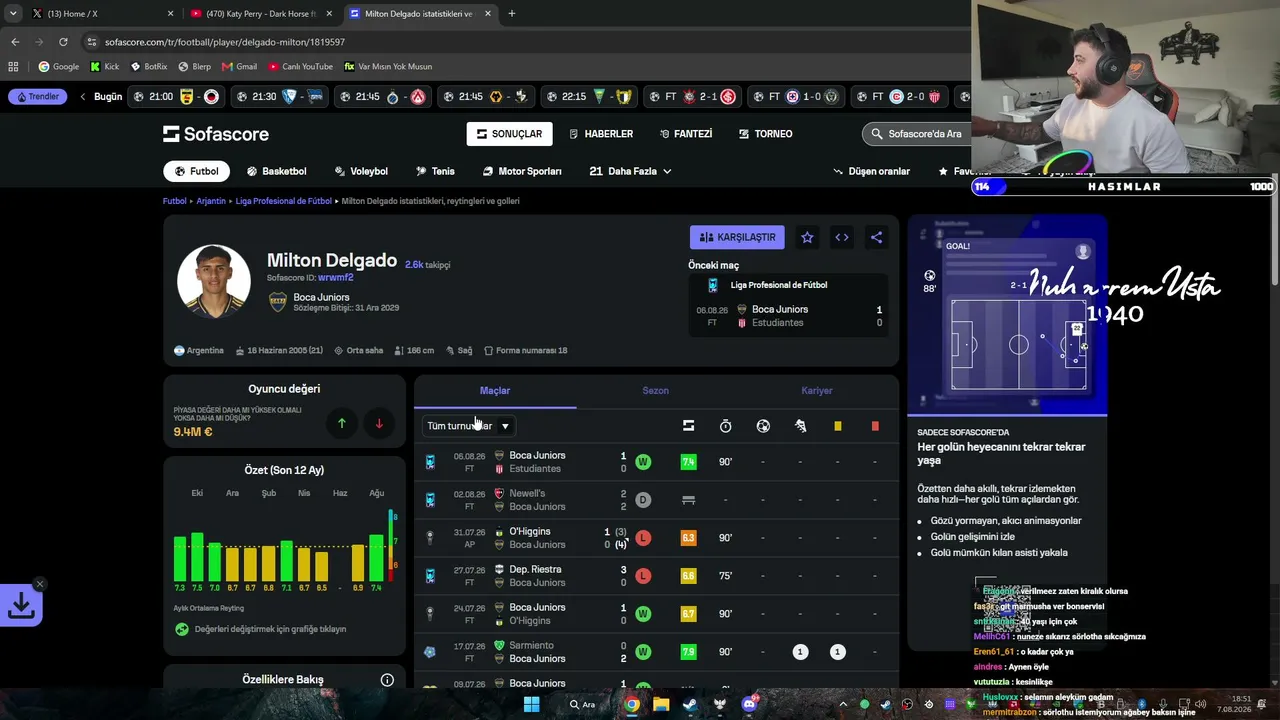Click the Trendler button
This screenshot has height=720, width=1280.
[36, 97]
